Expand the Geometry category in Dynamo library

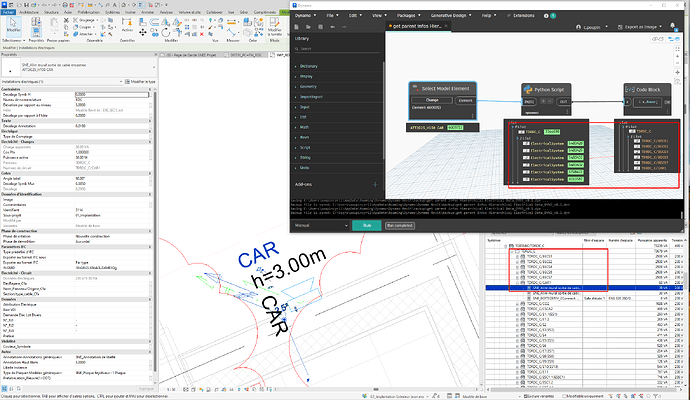click(x=308, y=87)
